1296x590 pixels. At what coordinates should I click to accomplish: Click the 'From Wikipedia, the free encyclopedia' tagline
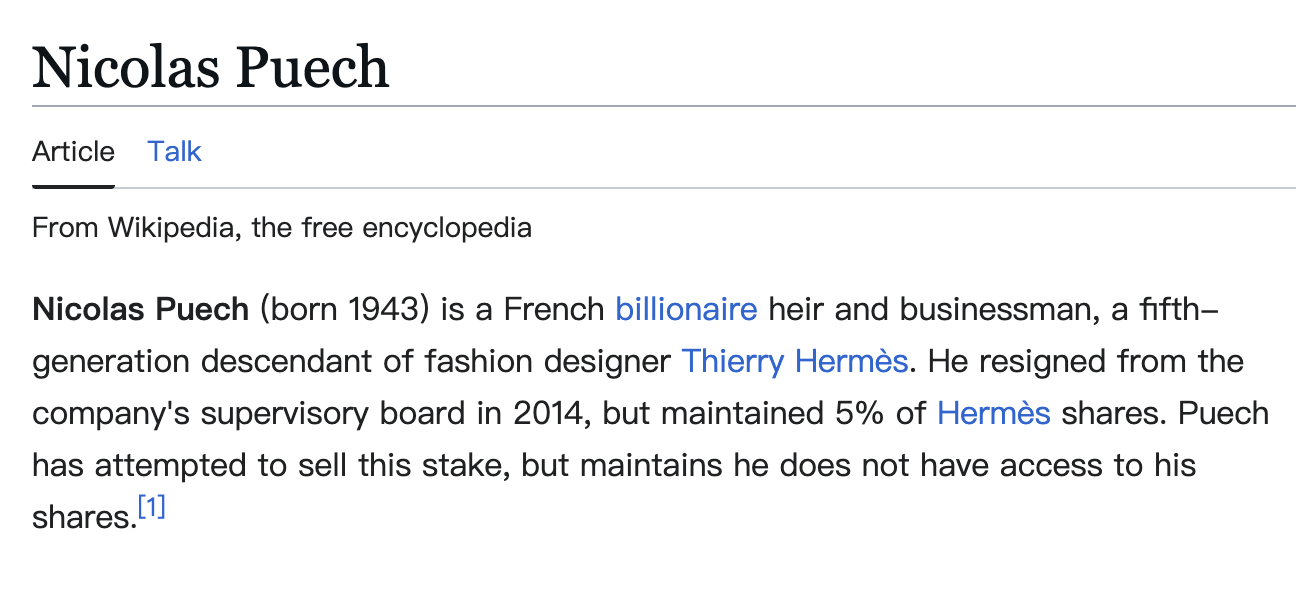pyautogui.click(x=281, y=228)
